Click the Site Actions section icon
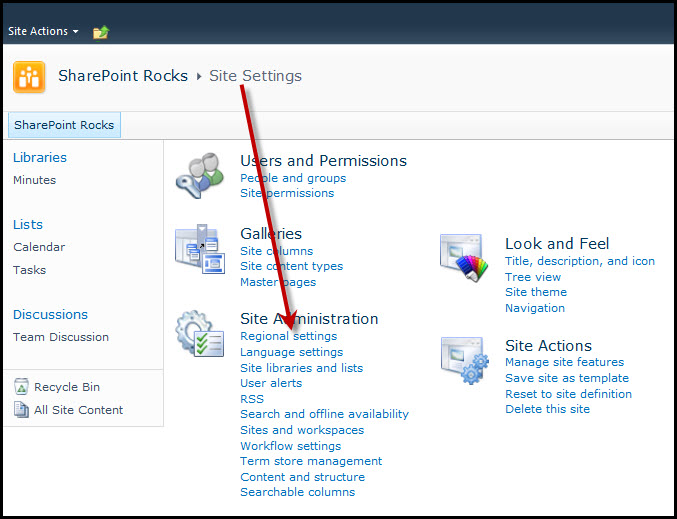Screen dimensions: 677x519 coord(465,361)
